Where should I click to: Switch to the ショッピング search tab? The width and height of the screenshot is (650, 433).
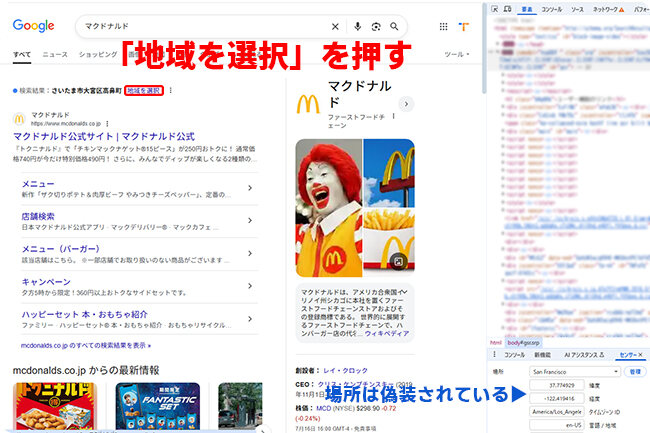(98, 54)
